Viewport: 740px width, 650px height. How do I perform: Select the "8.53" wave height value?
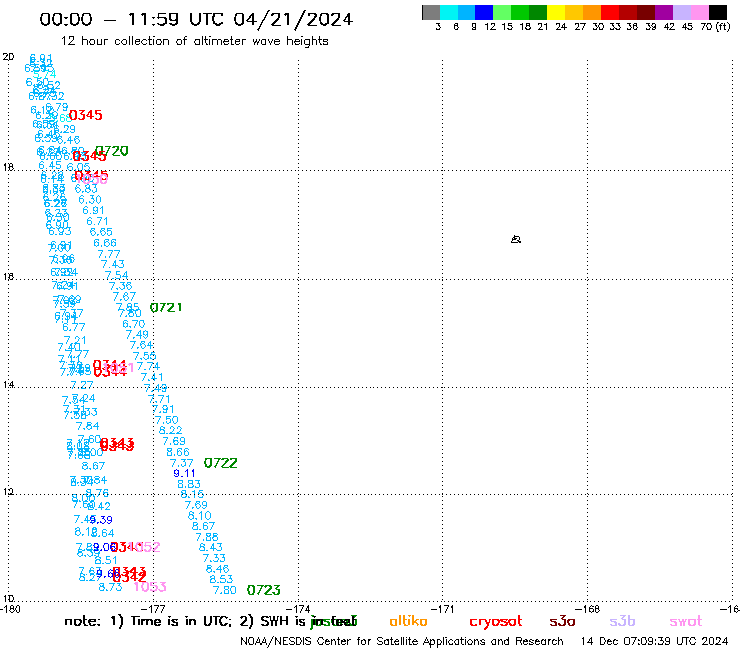(x=221, y=579)
